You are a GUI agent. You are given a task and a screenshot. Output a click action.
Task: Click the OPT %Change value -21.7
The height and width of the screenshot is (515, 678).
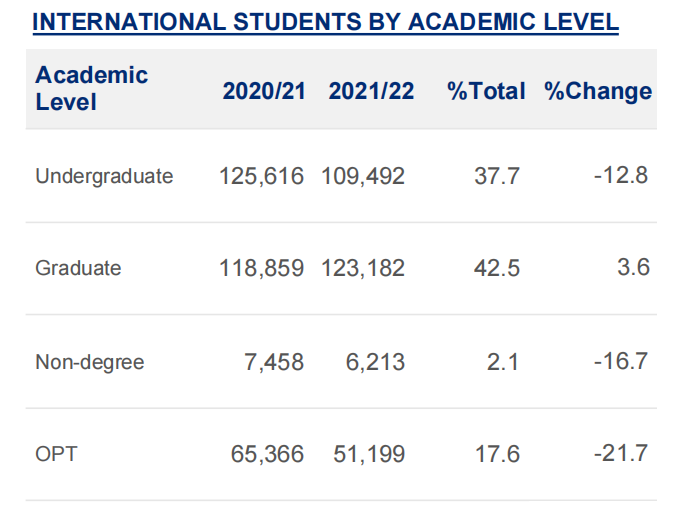pyautogui.click(x=620, y=453)
